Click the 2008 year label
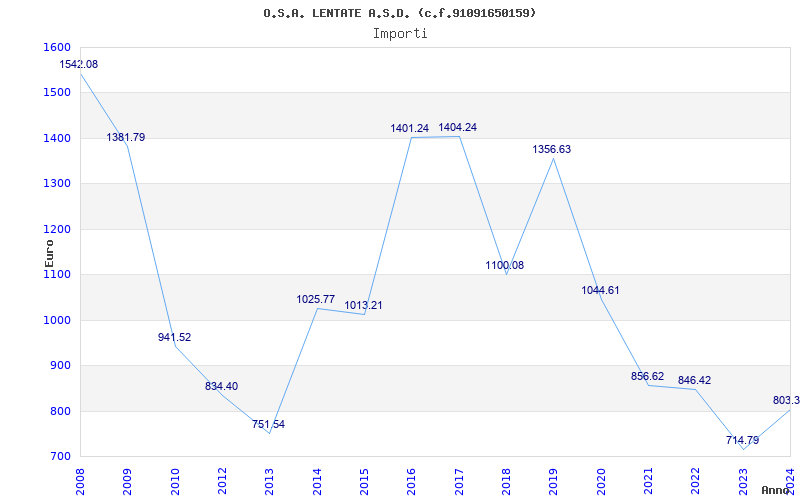Screen dimensions: 800x500 tap(80, 482)
